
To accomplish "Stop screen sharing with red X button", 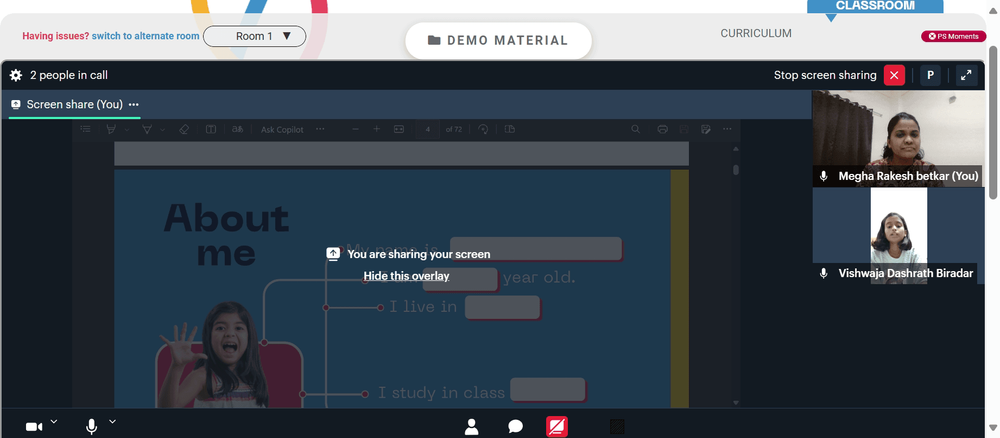I will (894, 75).
